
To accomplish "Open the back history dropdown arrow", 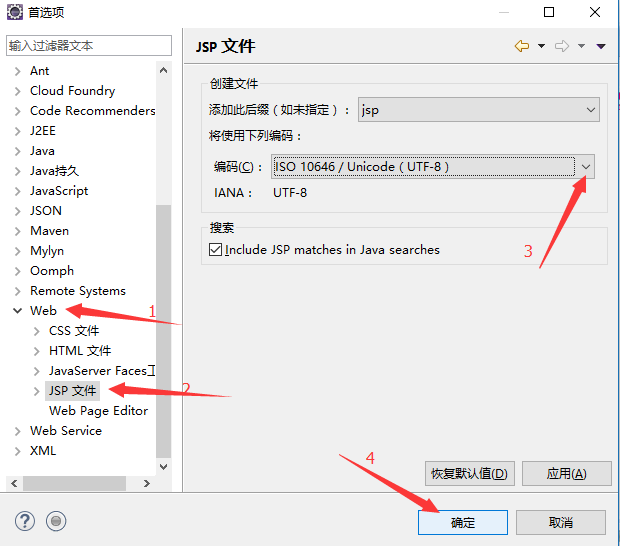I will [541, 46].
